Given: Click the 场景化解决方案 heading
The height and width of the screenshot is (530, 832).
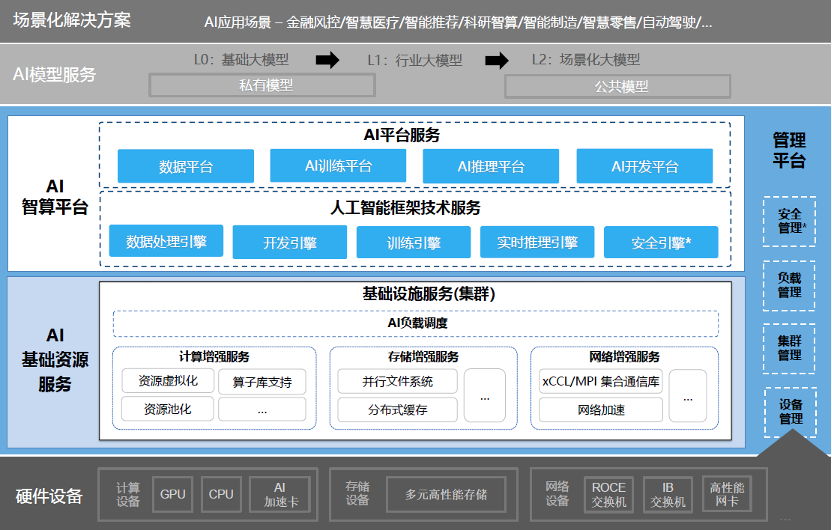Looking at the screenshot, I should 72,20.
